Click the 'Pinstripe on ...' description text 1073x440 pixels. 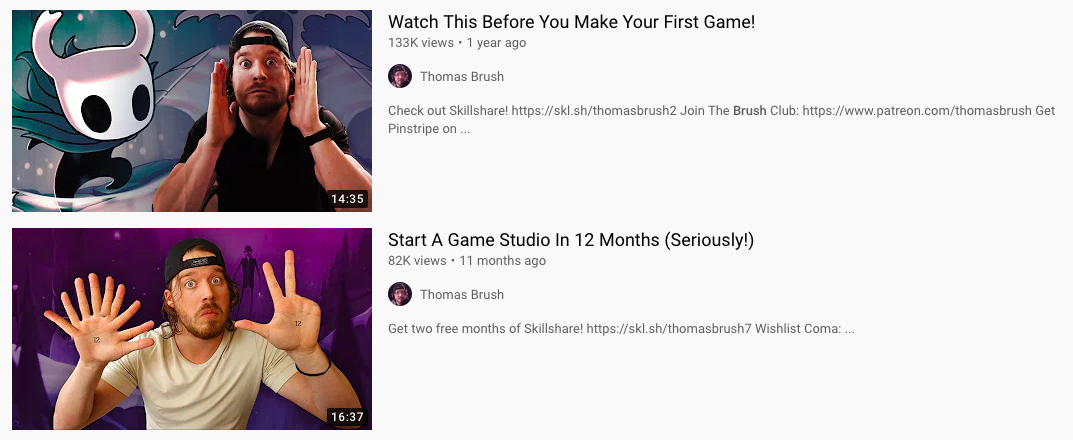(429, 128)
